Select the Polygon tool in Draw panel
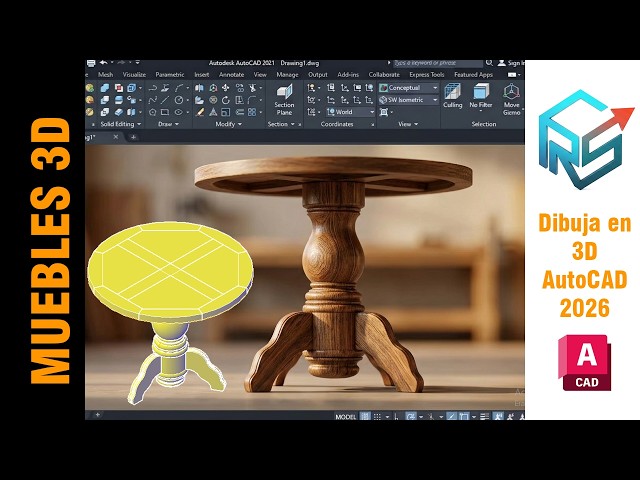The width and height of the screenshot is (640, 480). tap(153, 112)
